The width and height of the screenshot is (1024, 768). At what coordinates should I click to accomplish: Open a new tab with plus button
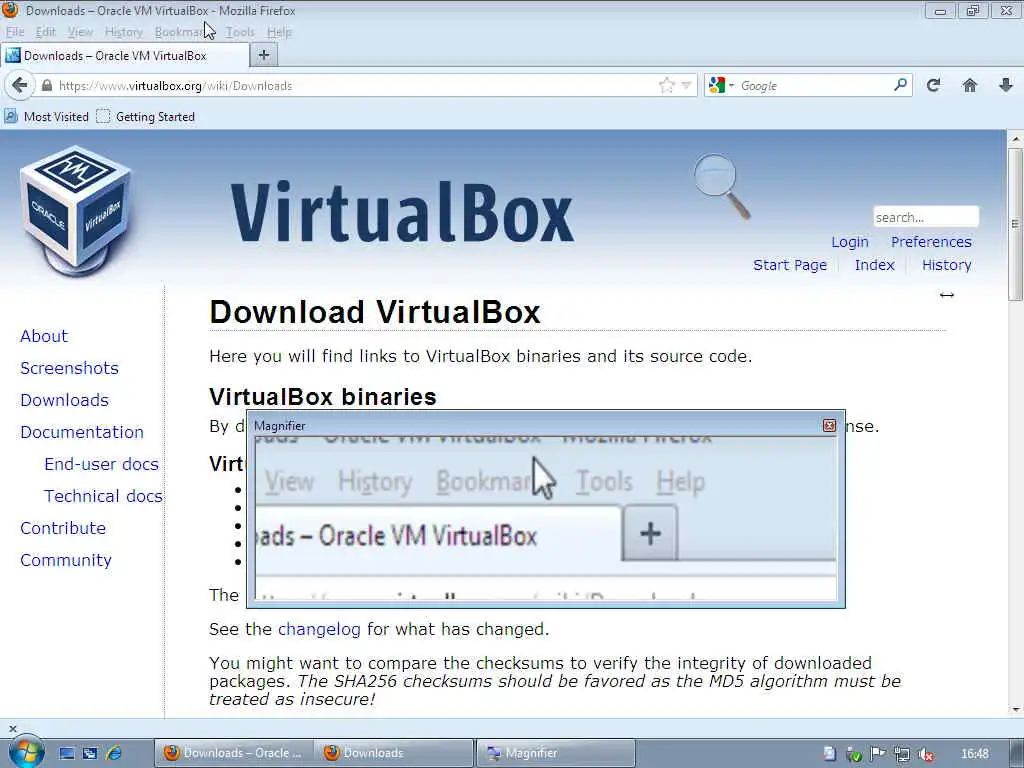[264, 56]
